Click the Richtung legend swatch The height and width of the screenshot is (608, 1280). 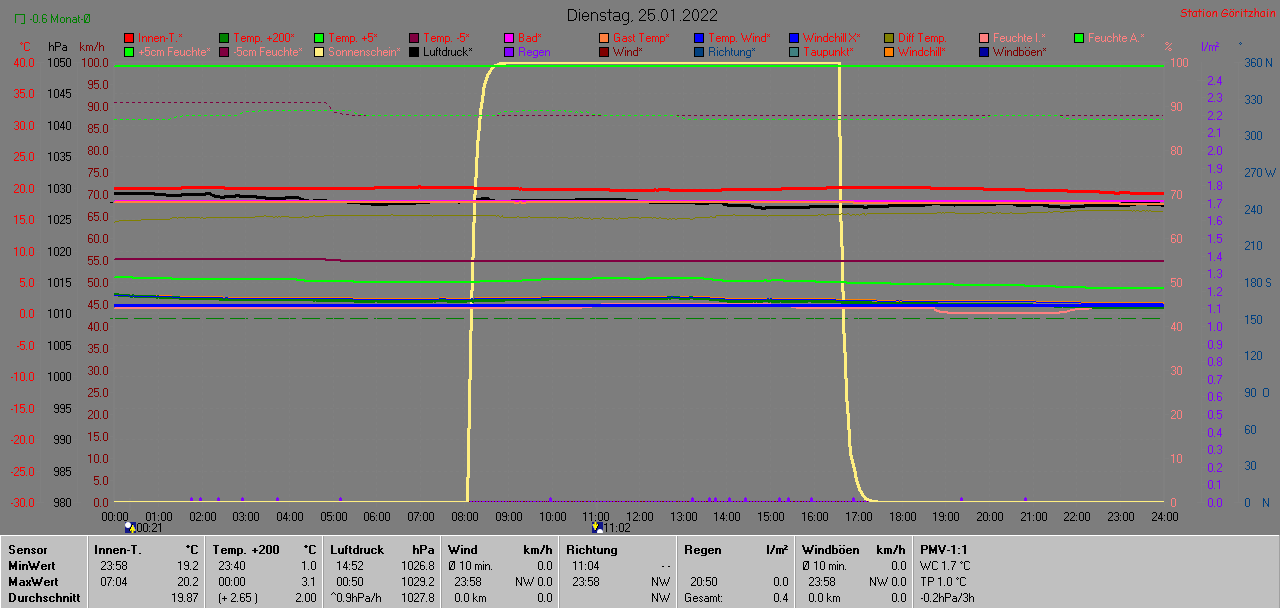pos(699,52)
